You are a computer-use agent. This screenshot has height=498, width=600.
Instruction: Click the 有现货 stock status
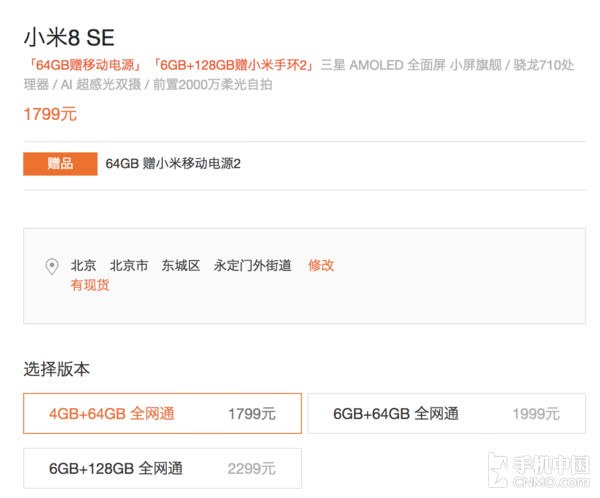point(90,285)
